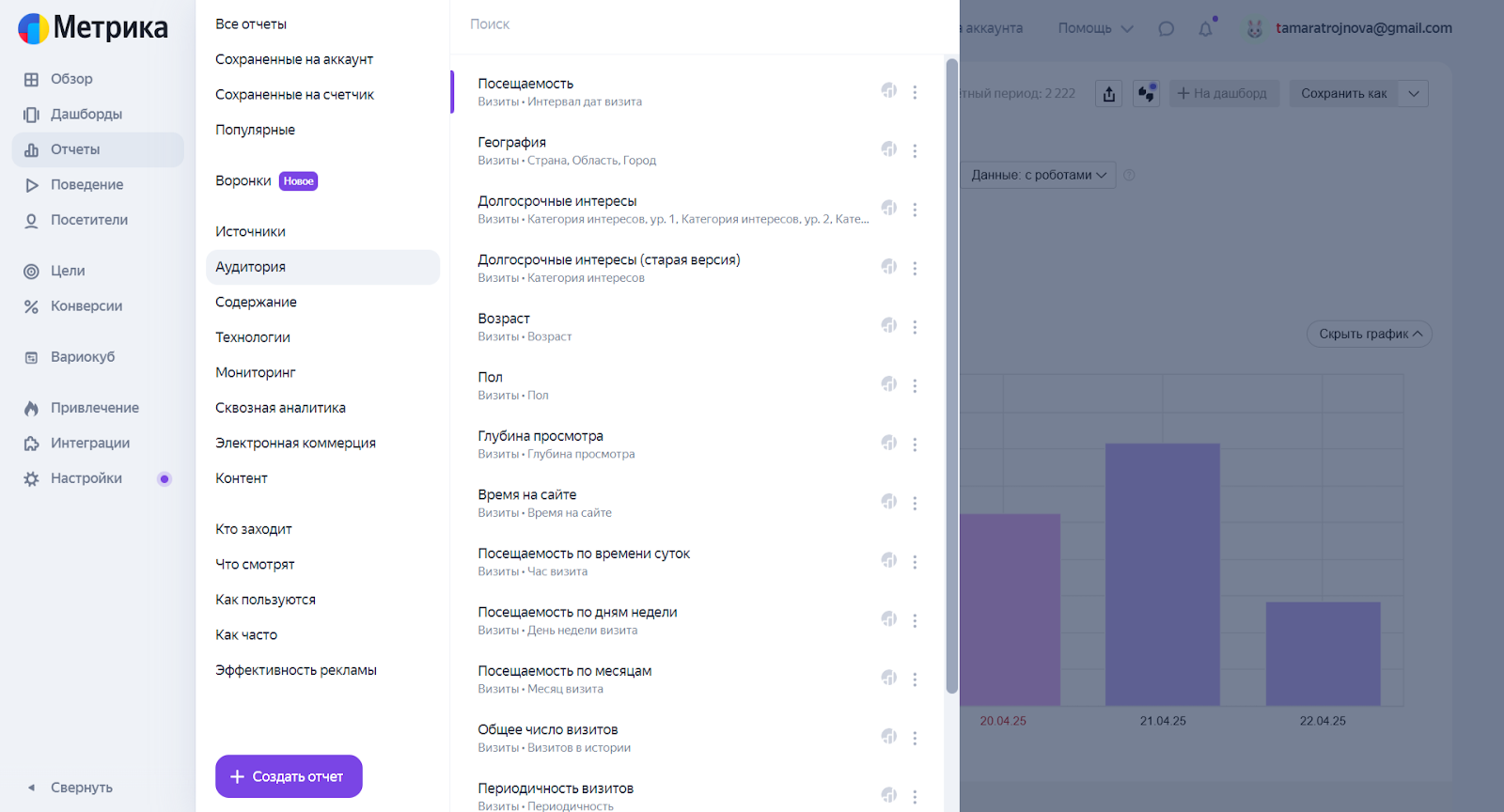Click thumbs up/down feedback icon
Image resolution: width=1504 pixels, height=812 pixels.
[x=1146, y=94]
